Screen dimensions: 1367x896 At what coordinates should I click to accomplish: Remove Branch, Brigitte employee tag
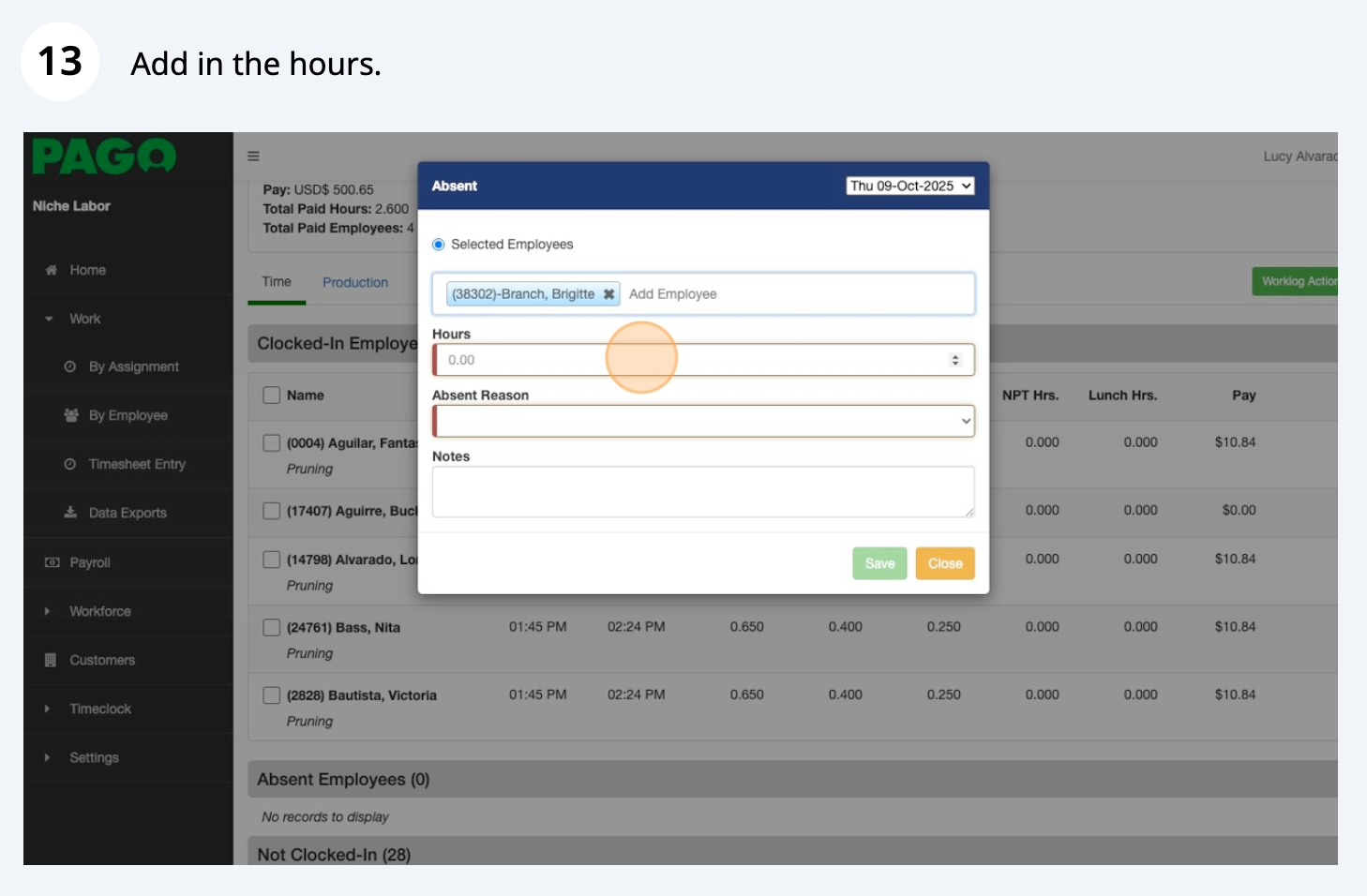pyautogui.click(x=608, y=294)
